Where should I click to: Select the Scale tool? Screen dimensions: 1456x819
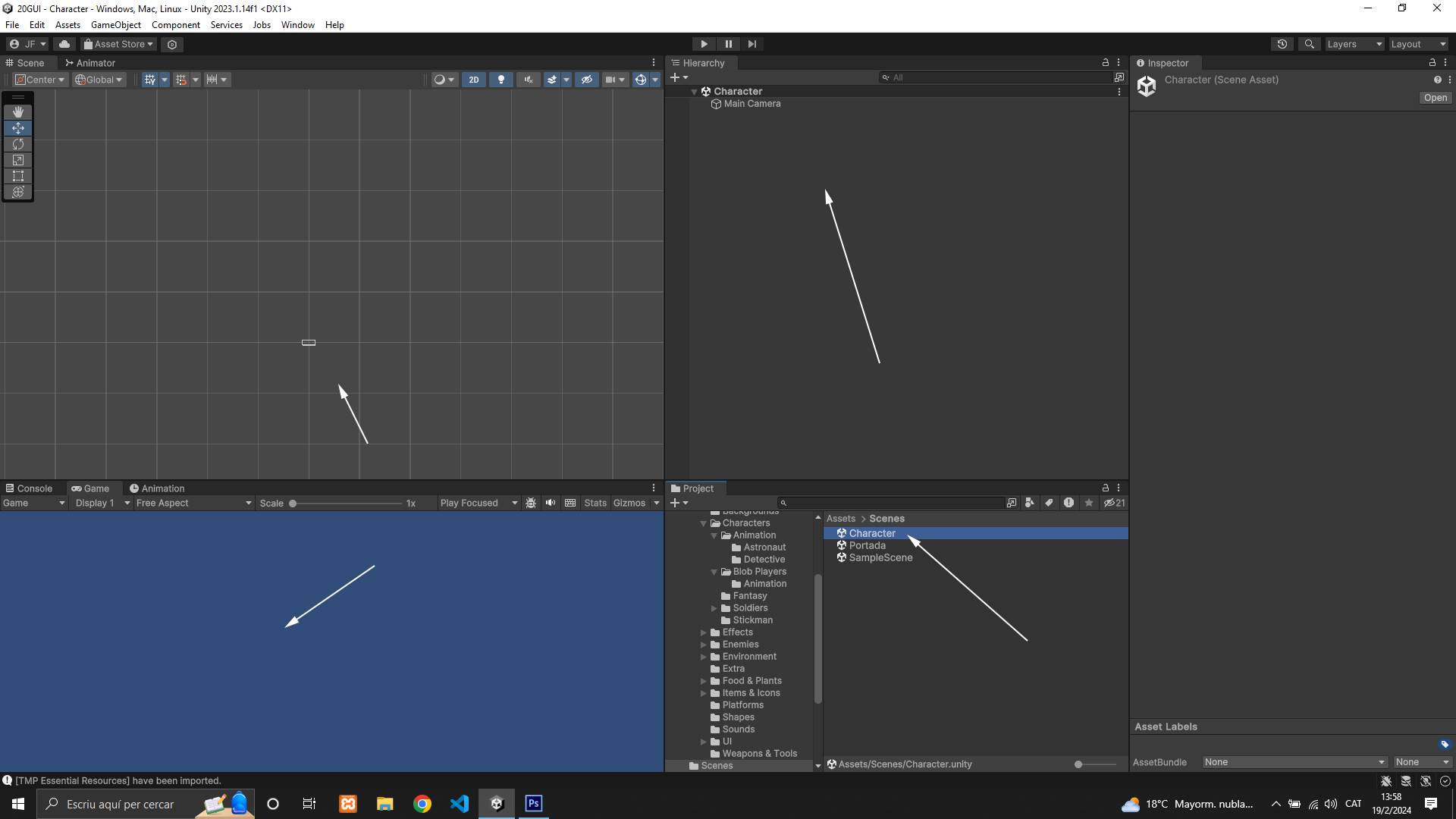(x=18, y=160)
